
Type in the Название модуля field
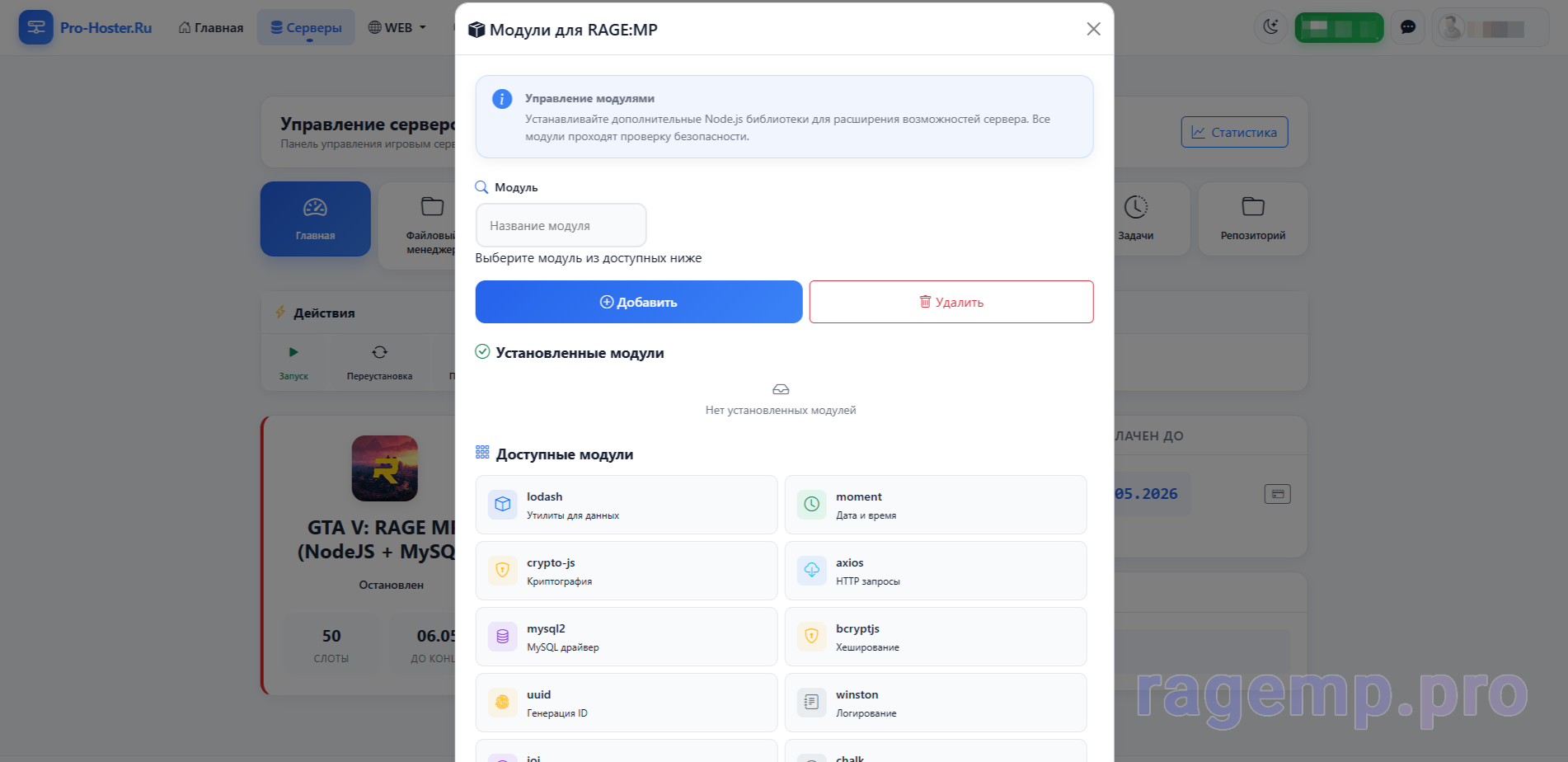(x=561, y=225)
